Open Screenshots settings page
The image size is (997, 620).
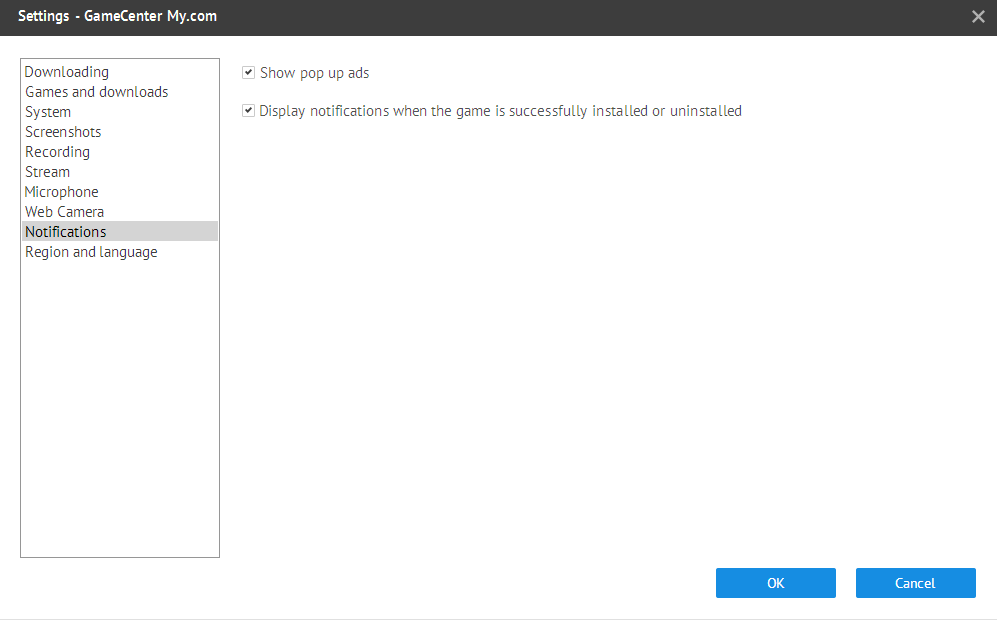coord(63,132)
